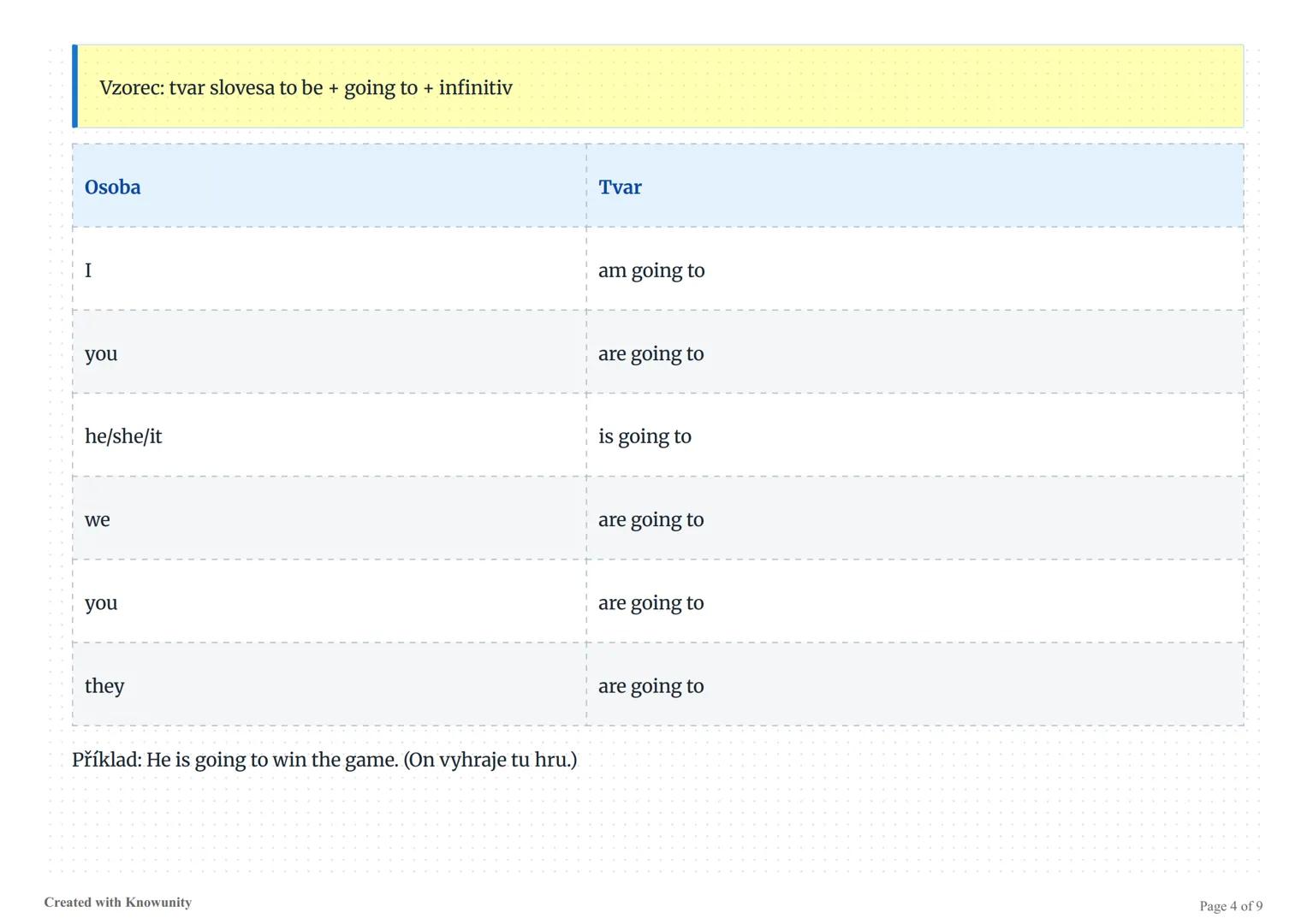1307x924 pixels.
Task: Select the 'Tvar' column header
Action: click(620, 187)
